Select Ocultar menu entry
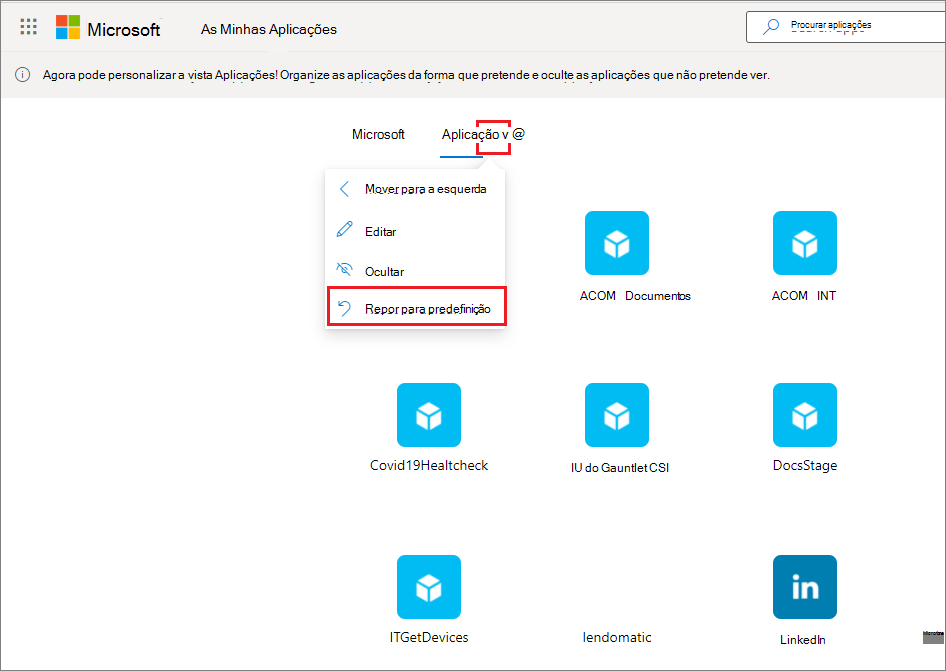The image size is (946, 671). [415, 272]
